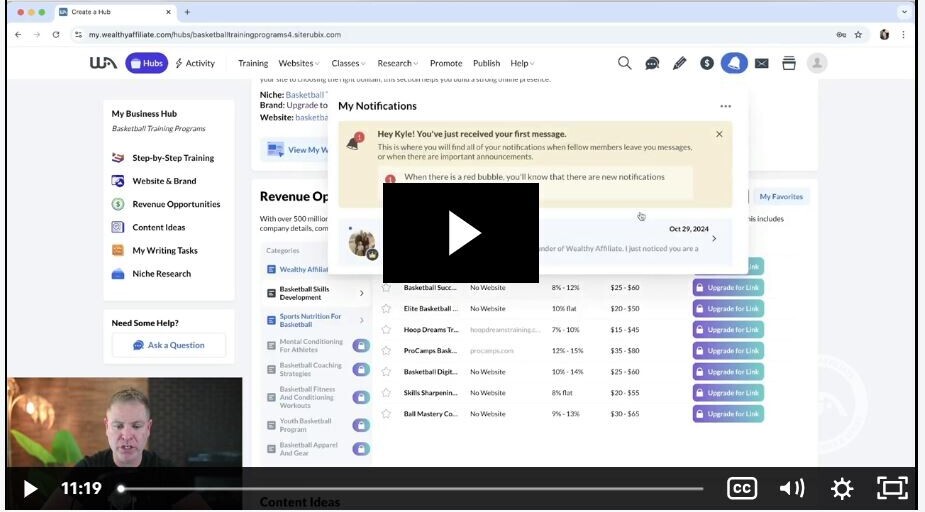
Task: Dismiss the first message notice banner
Action: [x=719, y=134]
